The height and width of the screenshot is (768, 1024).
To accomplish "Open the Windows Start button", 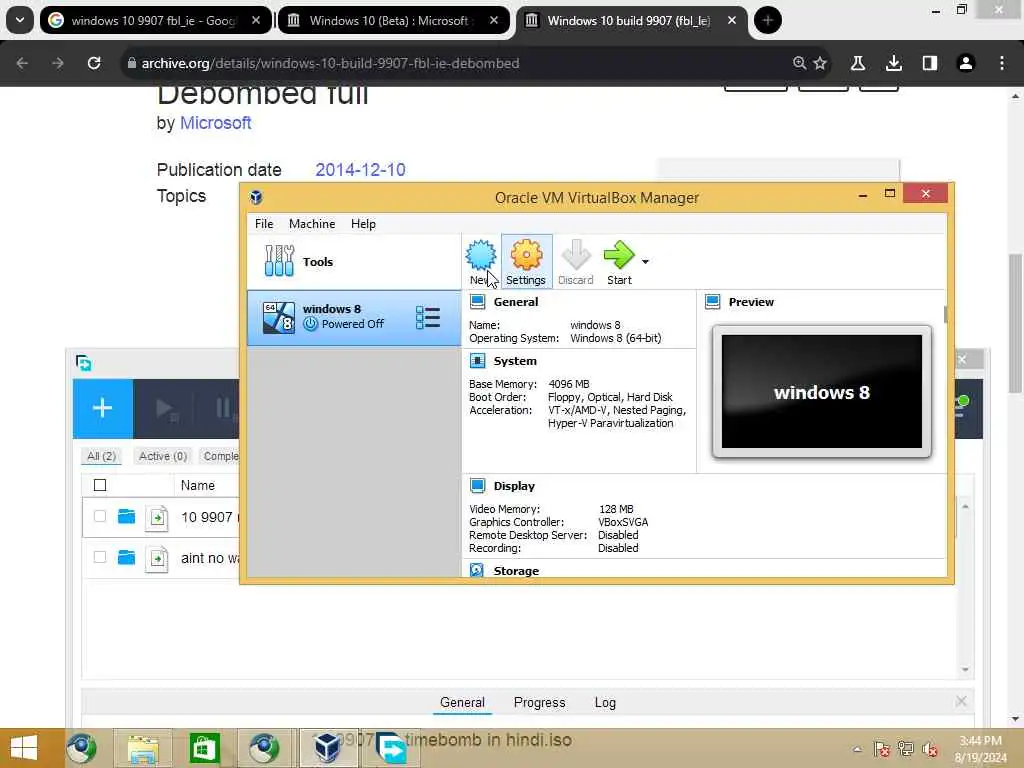I will point(24,748).
